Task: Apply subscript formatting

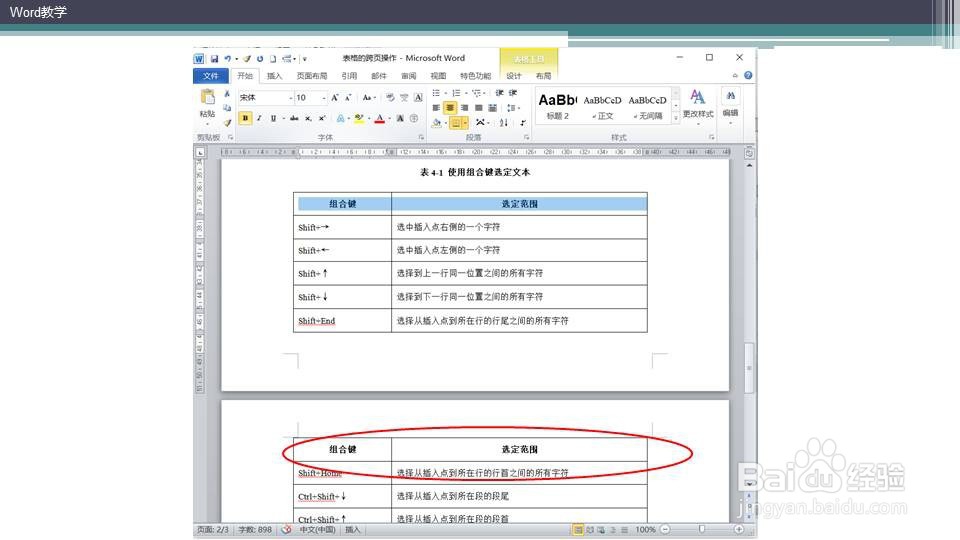Action: [x=308, y=118]
